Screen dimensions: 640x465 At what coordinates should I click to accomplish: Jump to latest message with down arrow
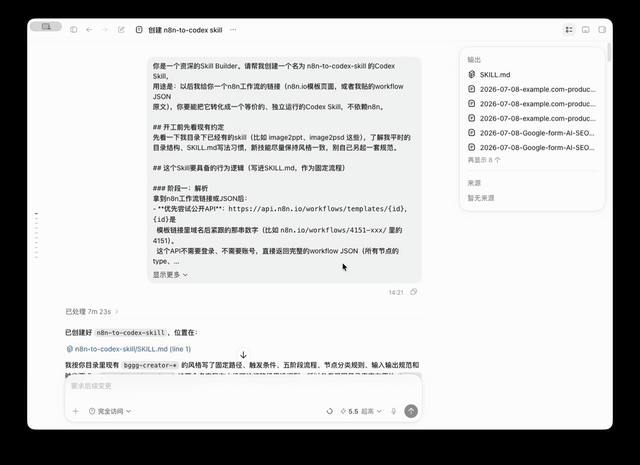point(243,355)
